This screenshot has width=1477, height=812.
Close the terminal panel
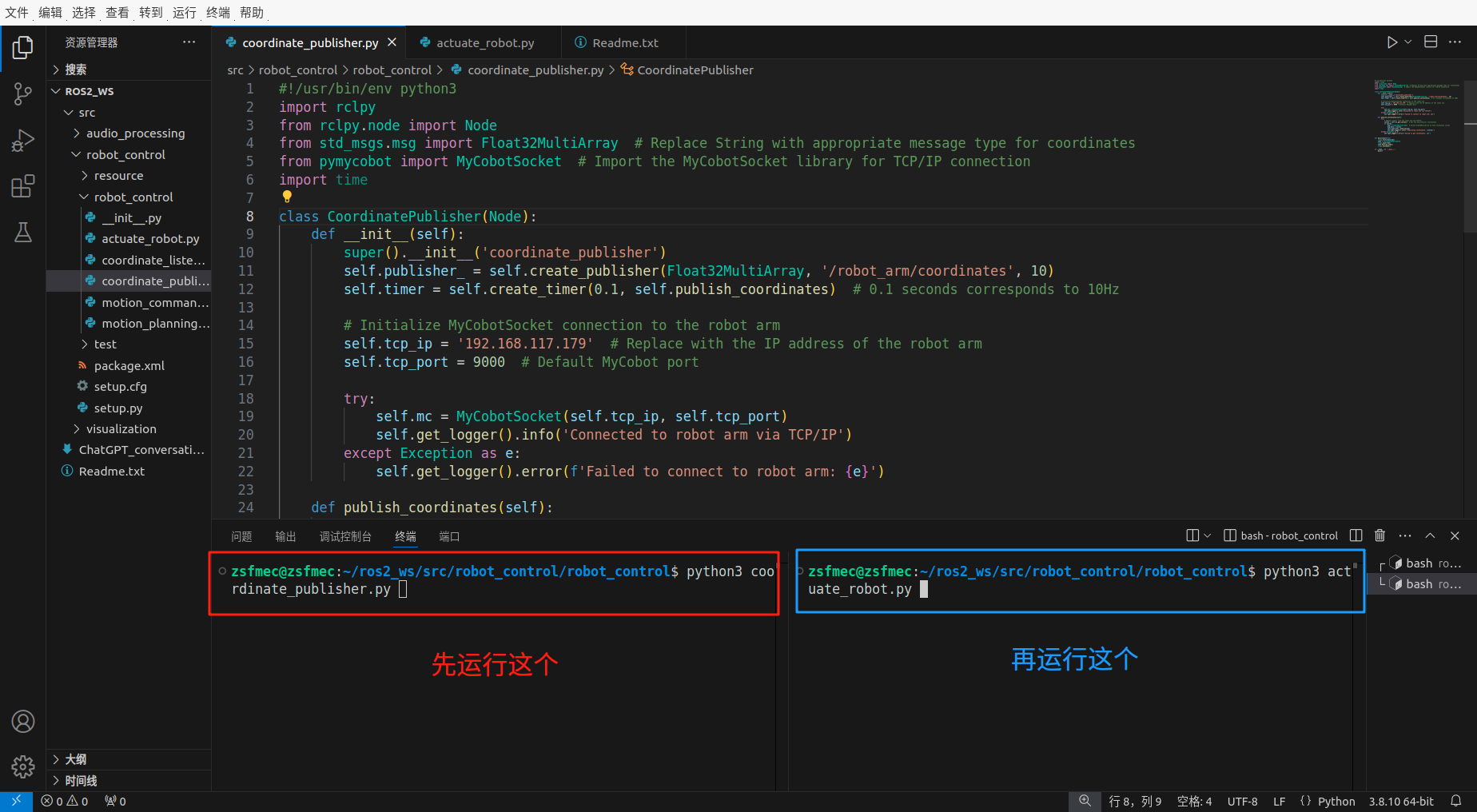[x=1455, y=535]
